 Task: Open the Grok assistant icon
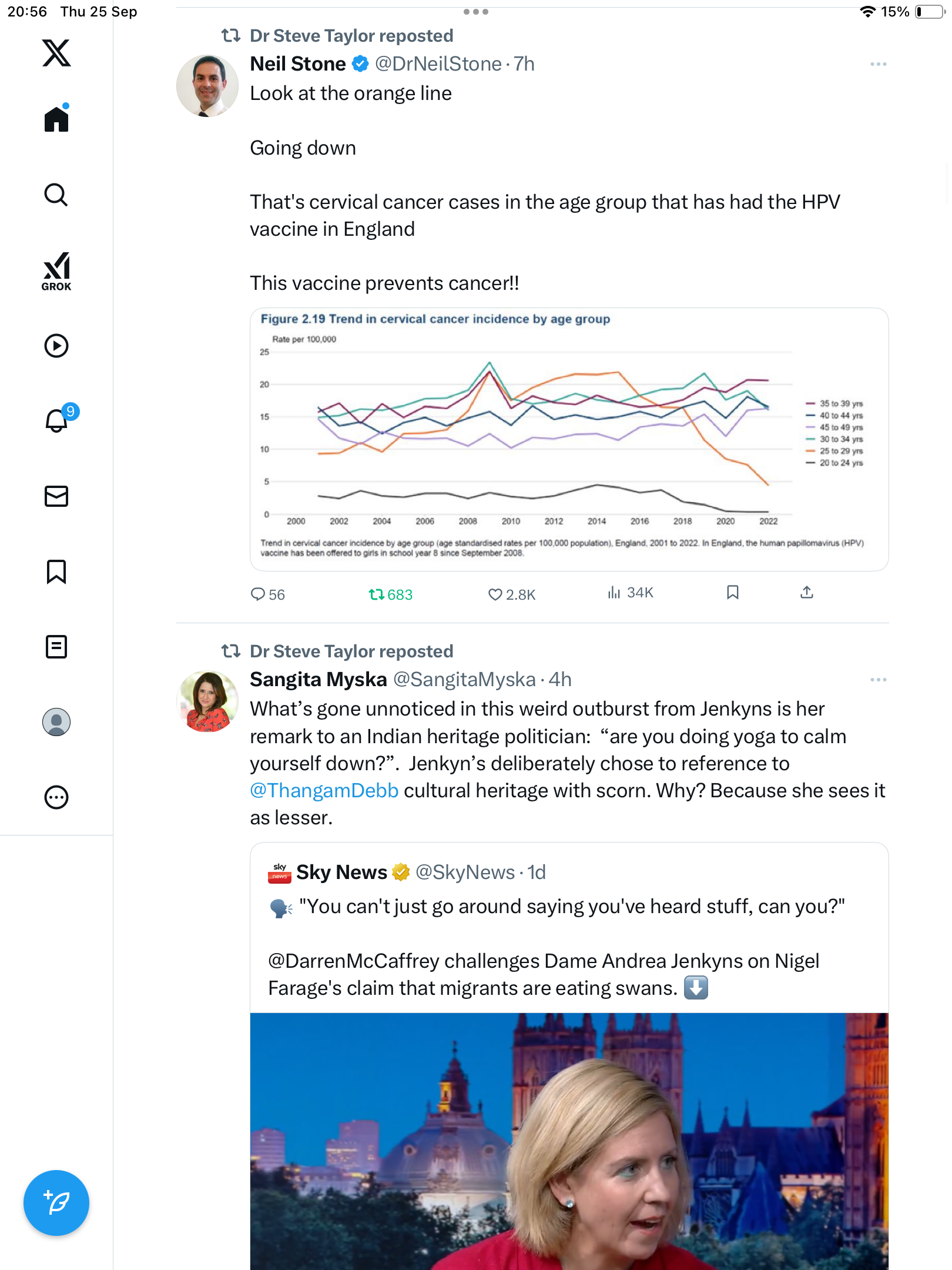click(56, 271)
